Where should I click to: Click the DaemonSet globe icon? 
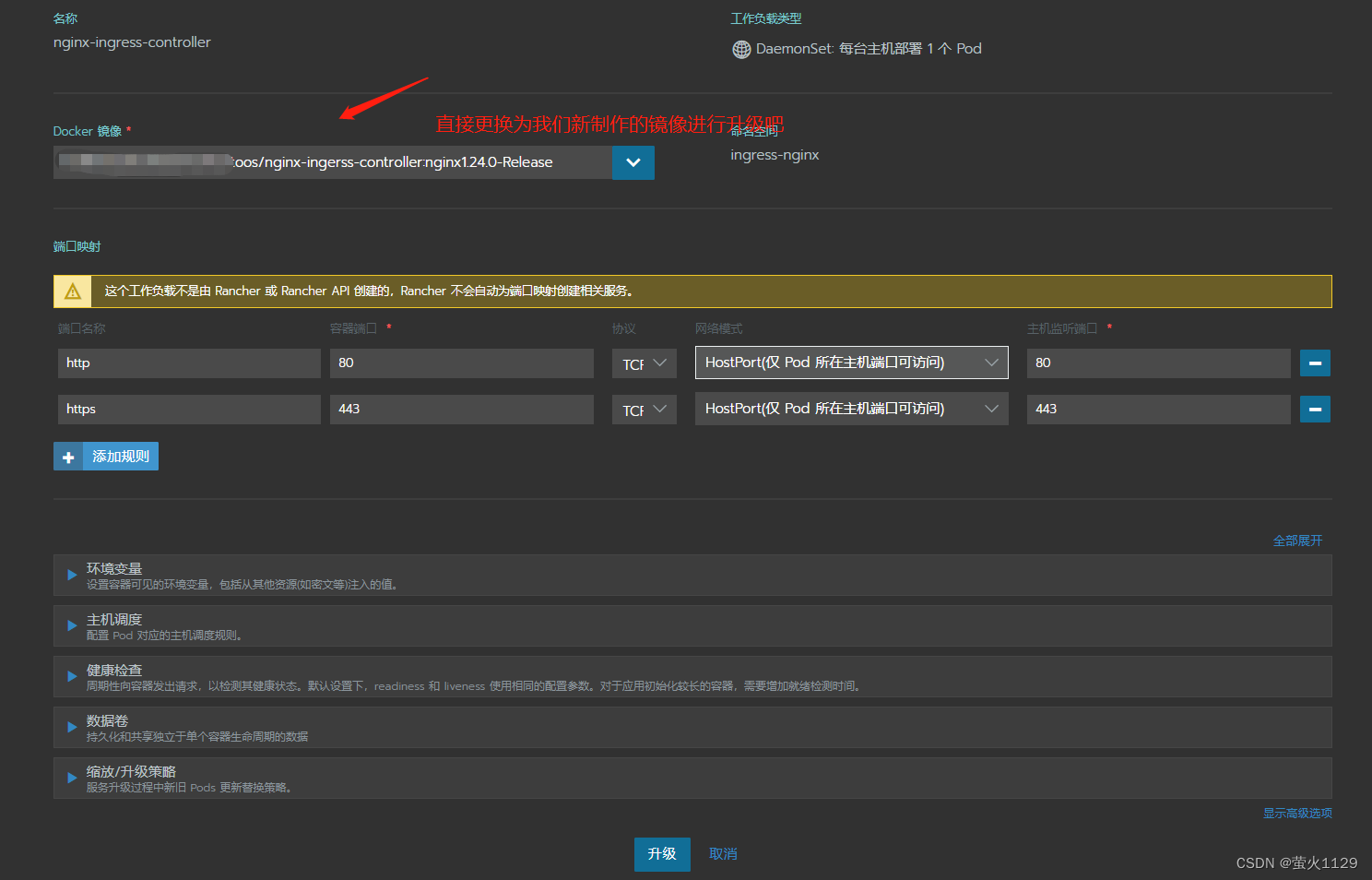[x=741, y=49]
